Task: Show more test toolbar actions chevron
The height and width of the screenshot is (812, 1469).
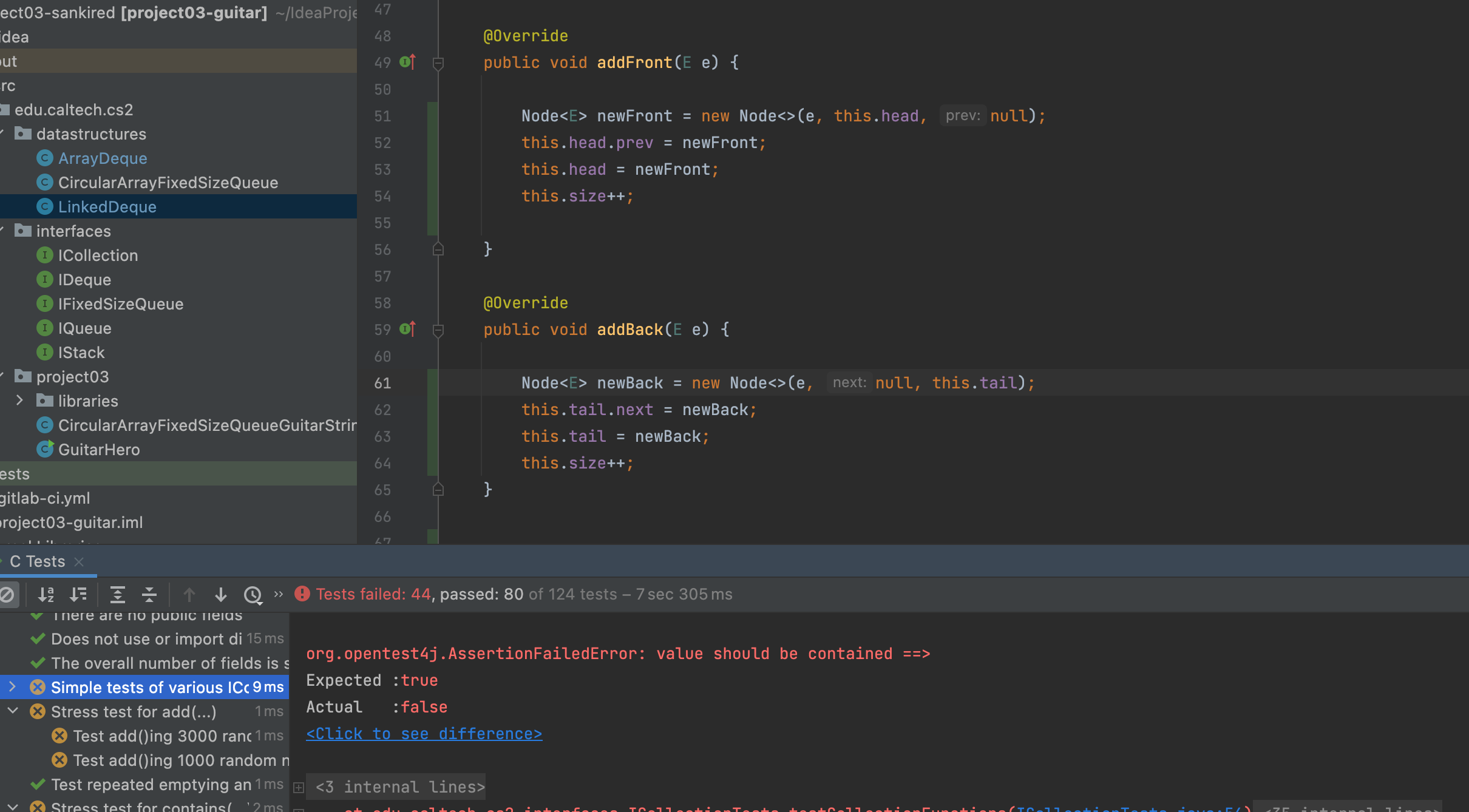Action: point(279,594)
